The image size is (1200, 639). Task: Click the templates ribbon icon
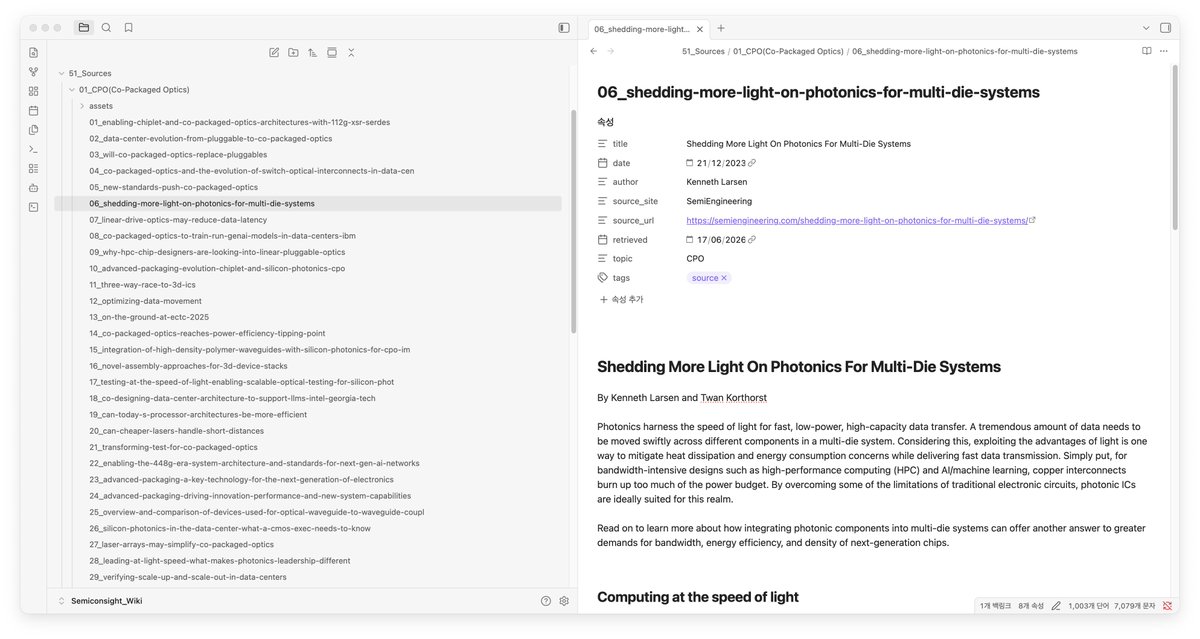[33, 130]
